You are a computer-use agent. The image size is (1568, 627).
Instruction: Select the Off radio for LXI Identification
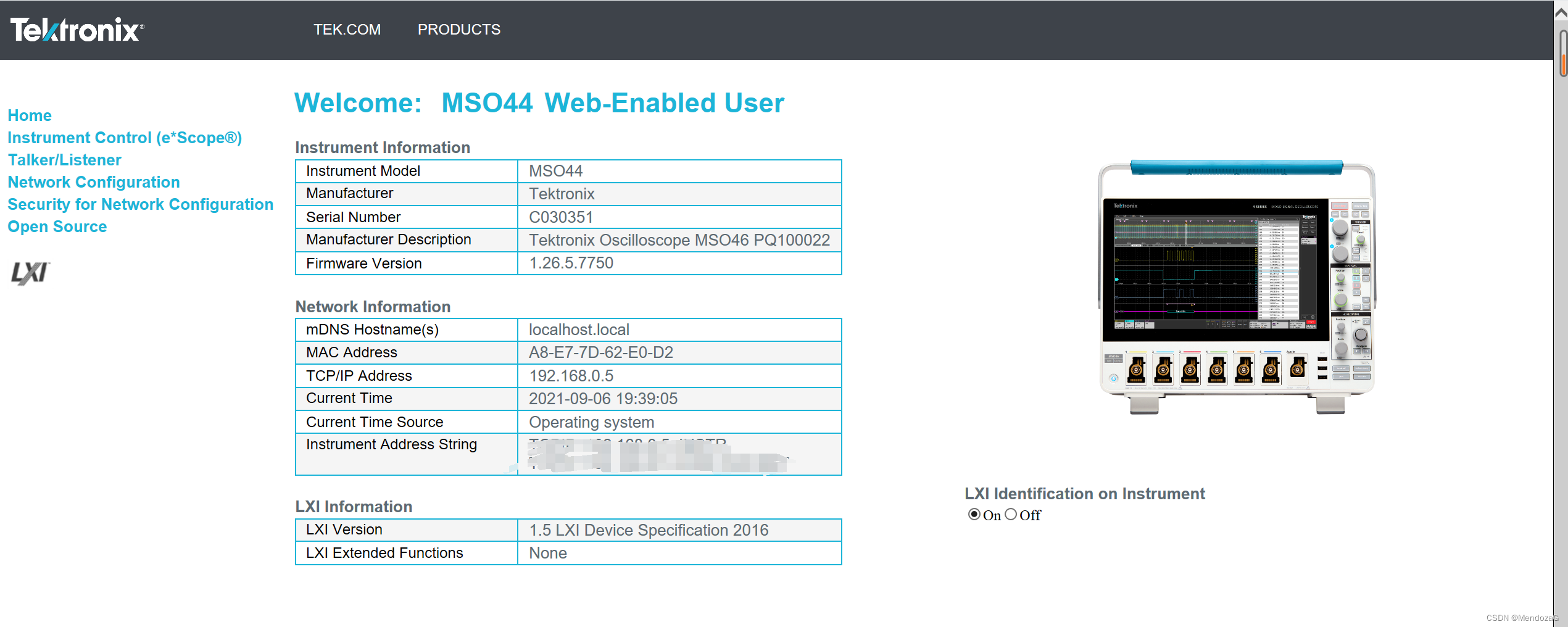[1011, 514]
